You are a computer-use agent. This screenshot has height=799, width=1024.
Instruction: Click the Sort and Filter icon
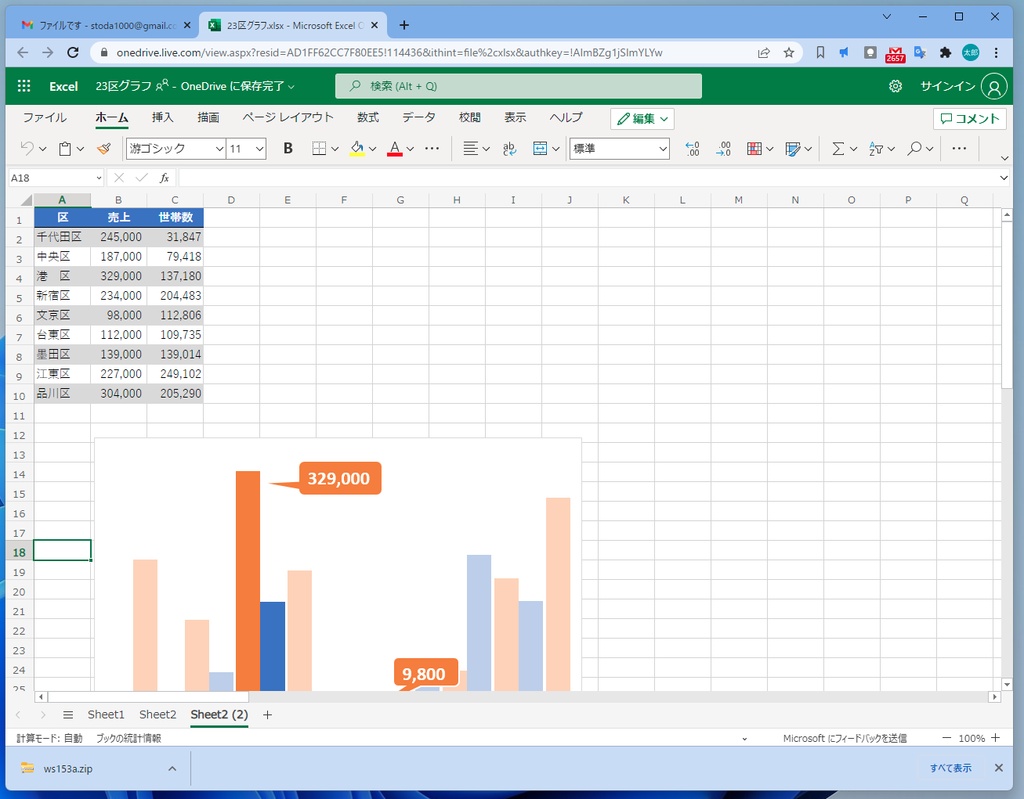(x=876, y=148)
